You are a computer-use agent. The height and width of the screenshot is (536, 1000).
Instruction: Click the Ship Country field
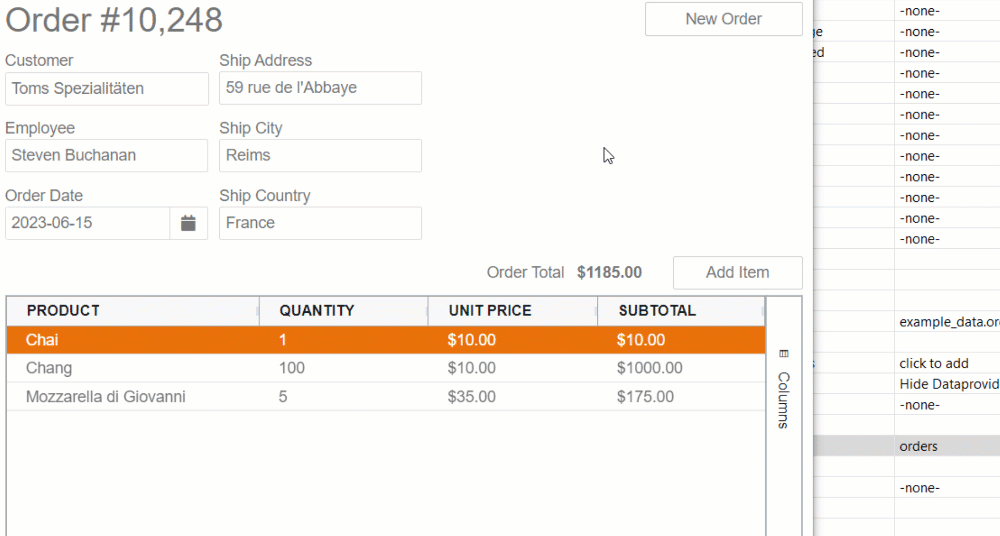point(320,223)
